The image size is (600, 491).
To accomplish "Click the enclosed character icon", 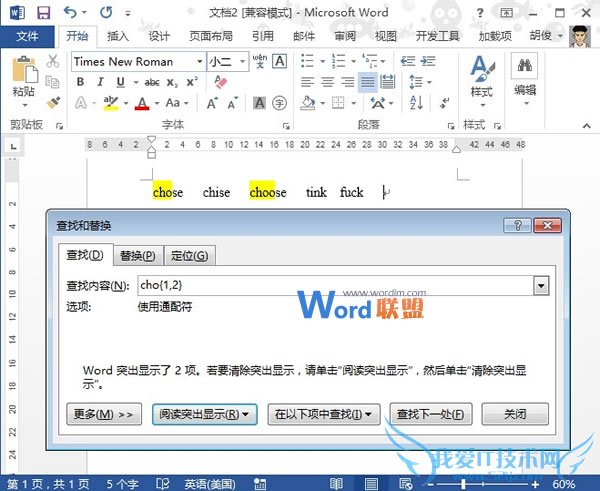I will 280,103.
